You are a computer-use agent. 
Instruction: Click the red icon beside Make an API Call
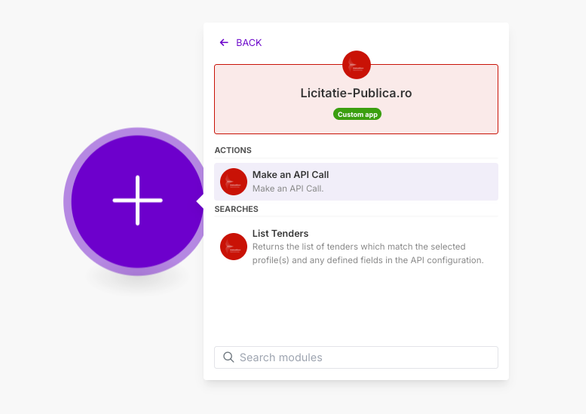point(234,182)
